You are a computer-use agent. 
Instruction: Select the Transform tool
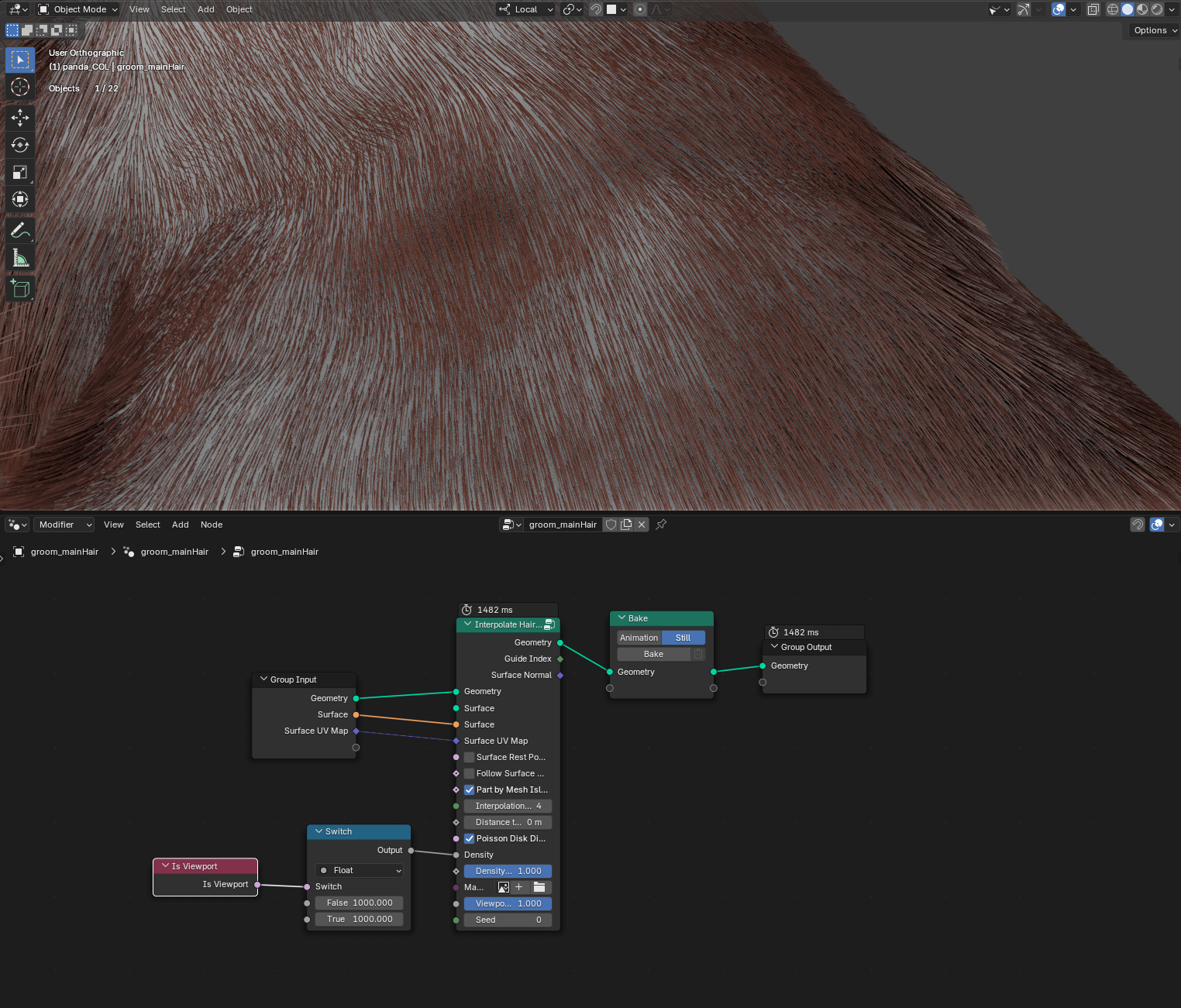pos(20,199)
